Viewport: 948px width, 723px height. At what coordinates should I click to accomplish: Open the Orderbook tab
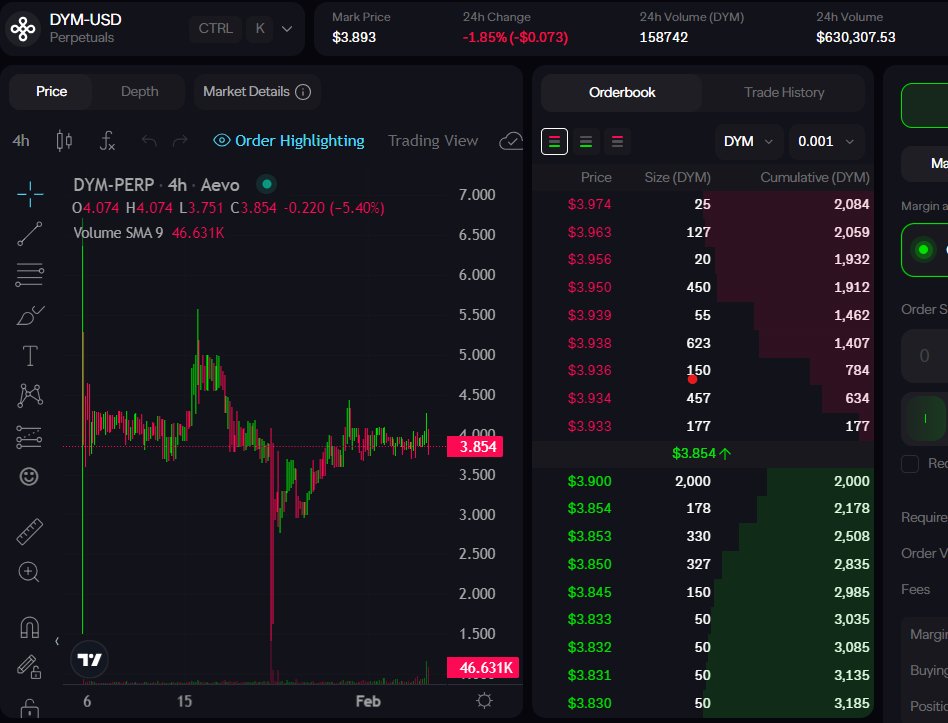coord(622,92)
